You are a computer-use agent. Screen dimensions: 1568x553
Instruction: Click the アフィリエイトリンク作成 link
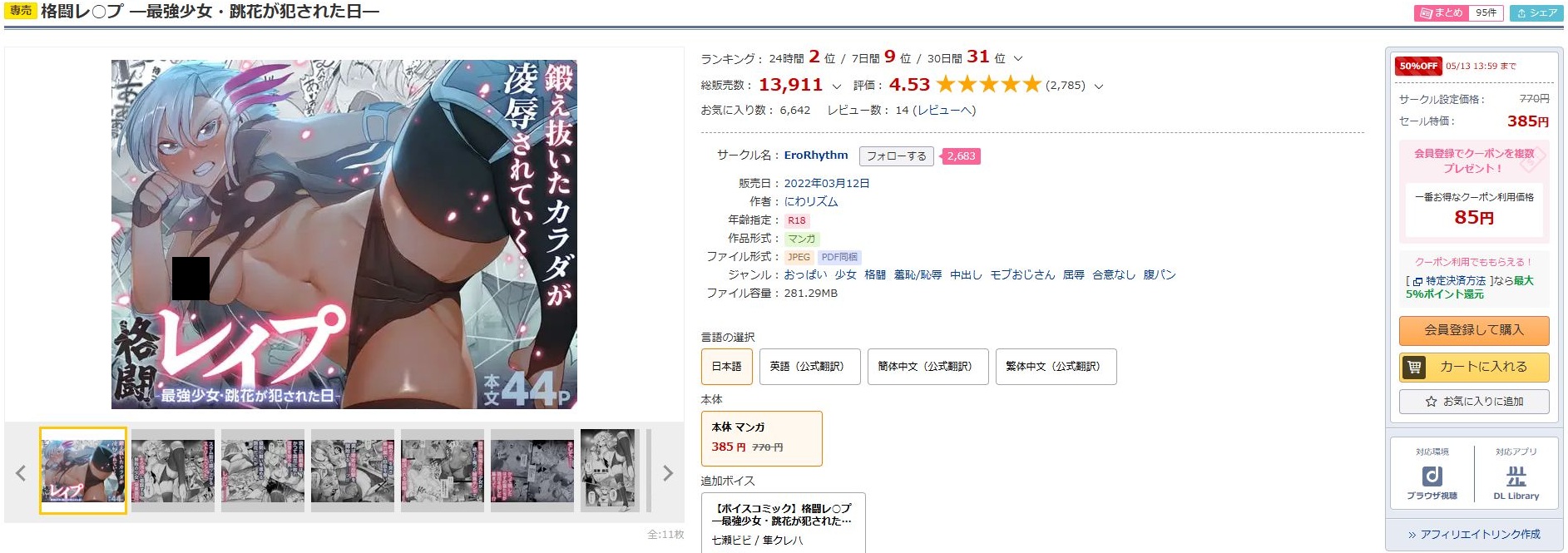click(x=1474, y=535)
